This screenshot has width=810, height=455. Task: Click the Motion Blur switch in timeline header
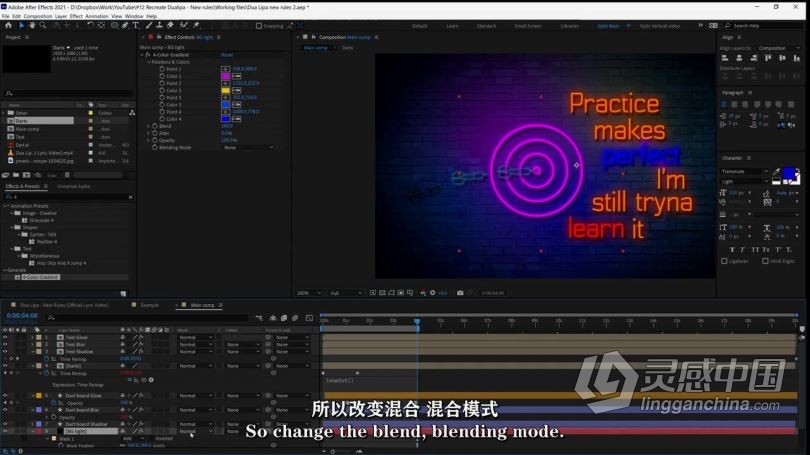[295, 318]
